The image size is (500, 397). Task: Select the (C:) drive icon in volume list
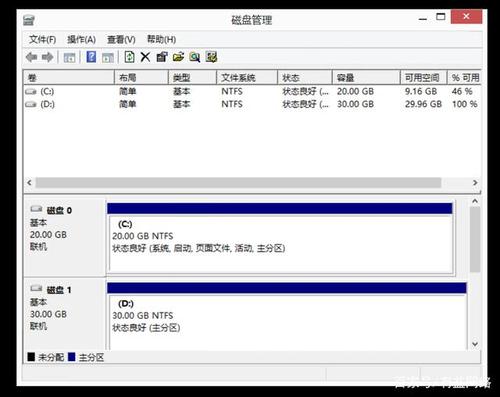click(31, 91)
